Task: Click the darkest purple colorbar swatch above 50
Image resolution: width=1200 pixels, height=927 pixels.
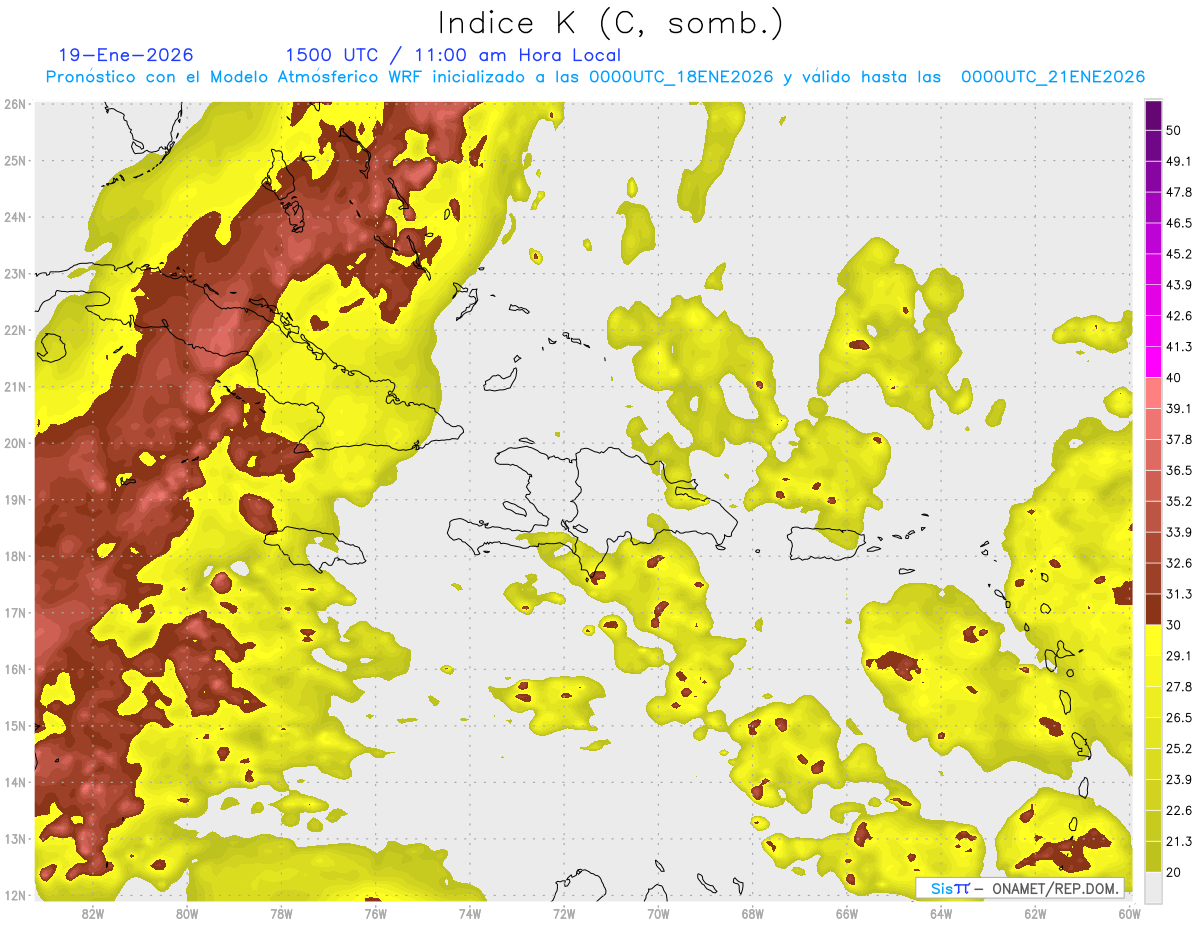Action: [1153, 115]
